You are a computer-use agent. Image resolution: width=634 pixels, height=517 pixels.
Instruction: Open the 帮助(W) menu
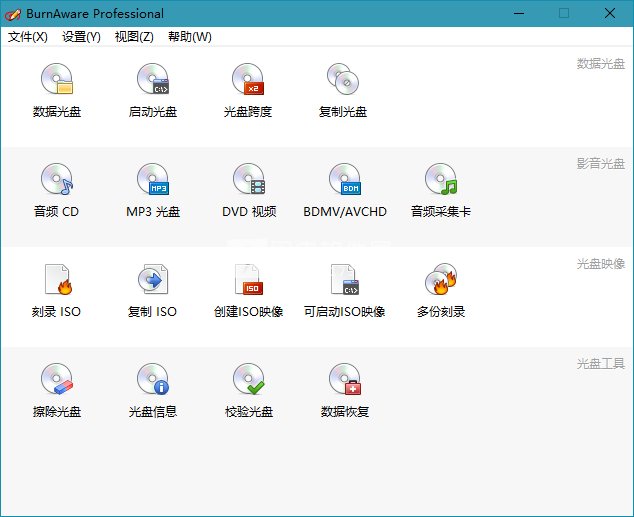[x=190, y=37]
